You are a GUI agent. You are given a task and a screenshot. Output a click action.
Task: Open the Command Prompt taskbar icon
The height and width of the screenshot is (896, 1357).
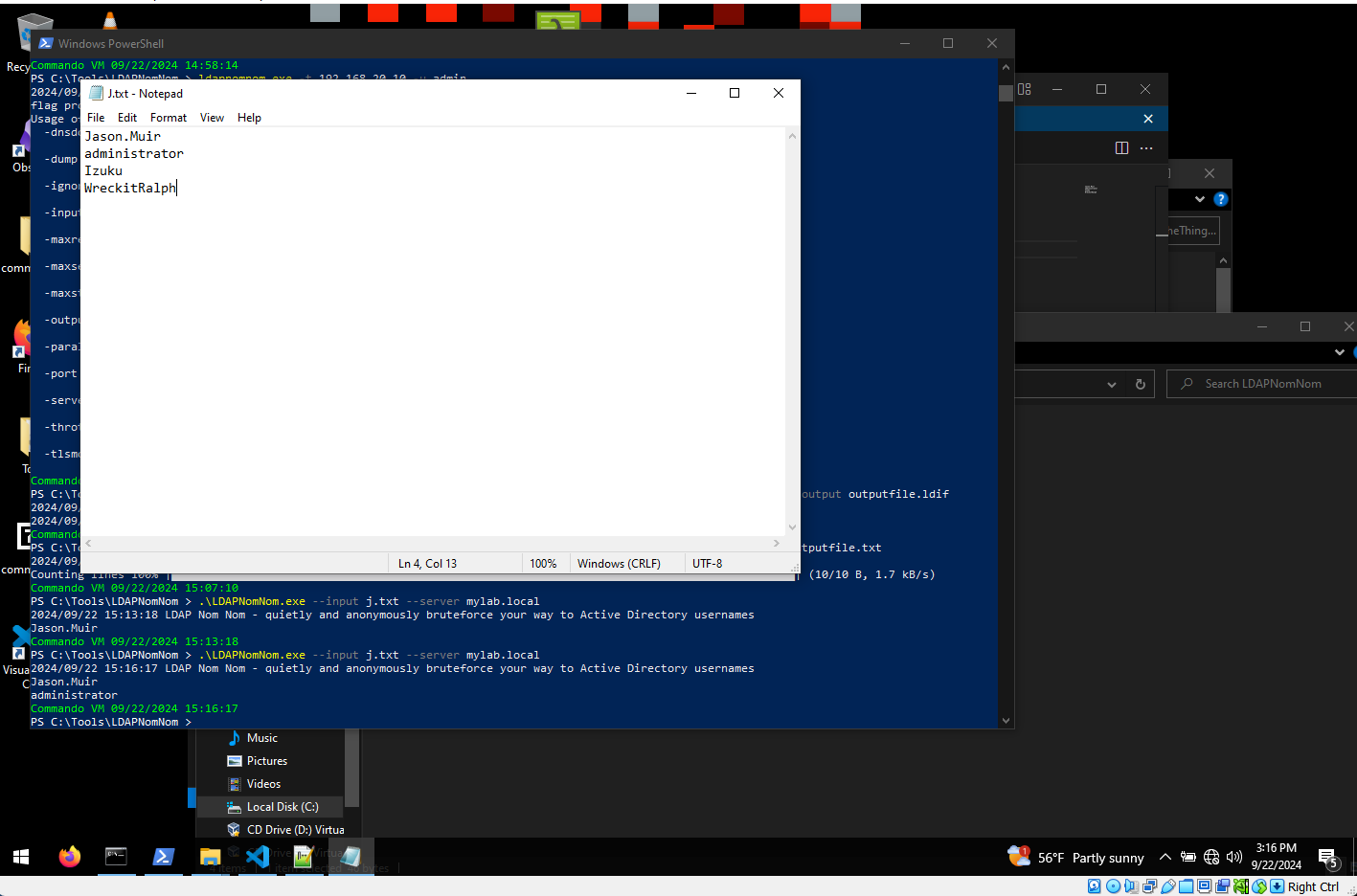[x=116, y=857]
